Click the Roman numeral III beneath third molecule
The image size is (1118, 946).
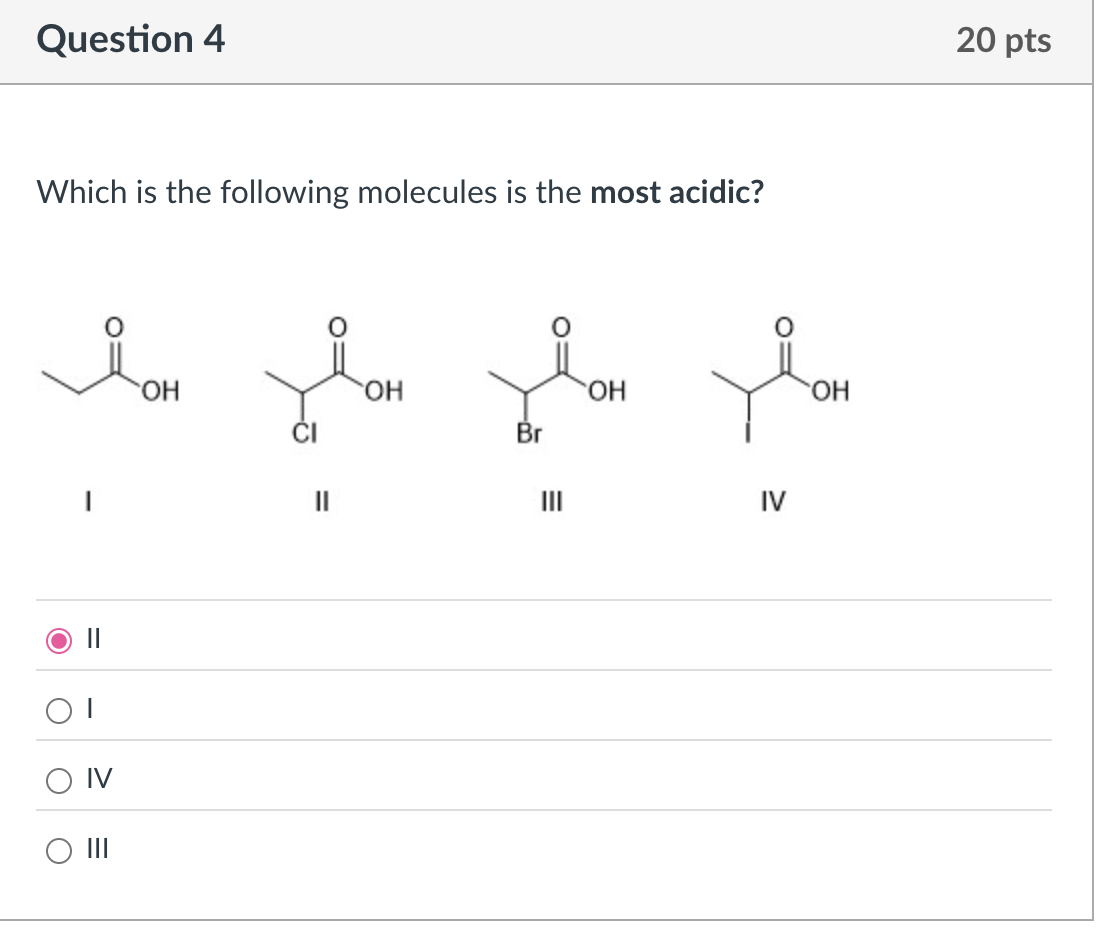point(551,503)
